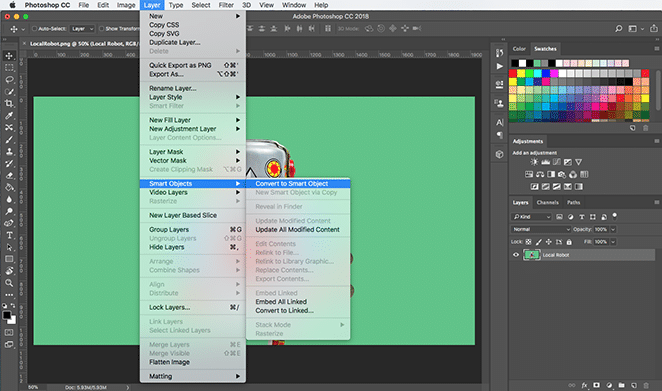
Task: Open the Actions play-button panel icon
Action: pos(499,66)
